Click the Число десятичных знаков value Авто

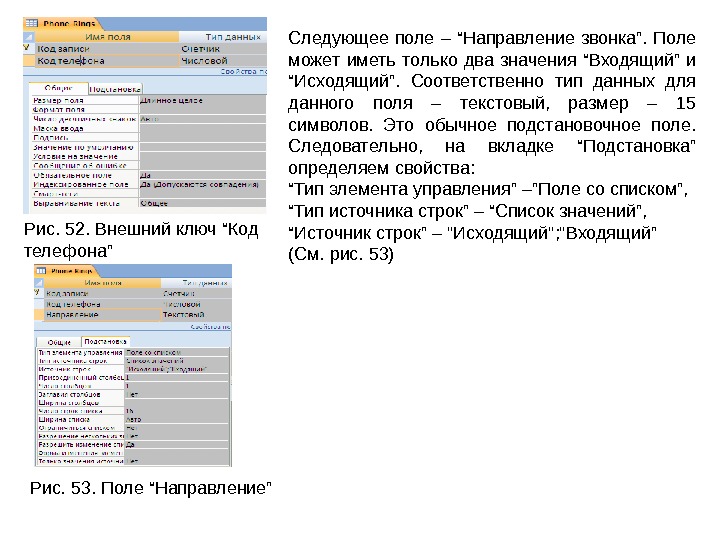[202, 119]
